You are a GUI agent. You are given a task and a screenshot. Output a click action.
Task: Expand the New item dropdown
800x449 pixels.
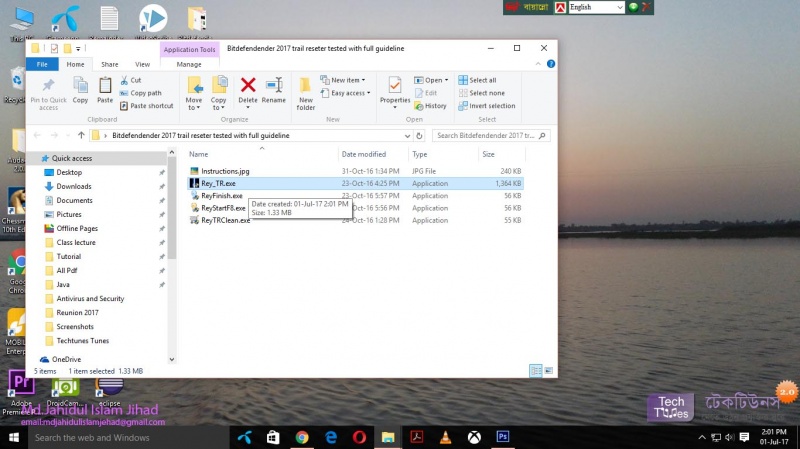pos(347,80)
